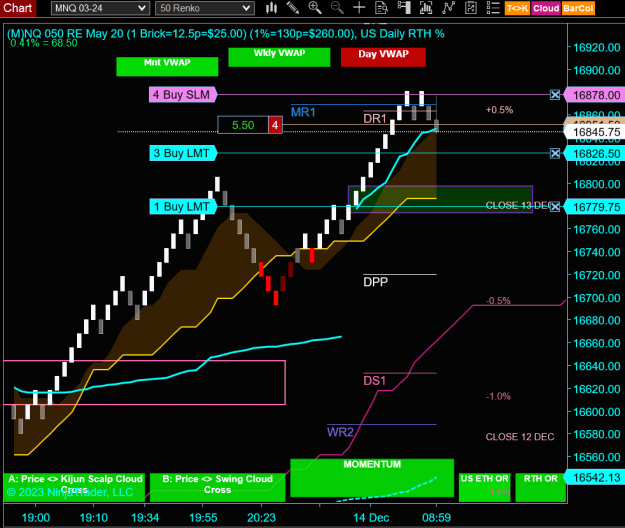The height and width of the screenshot is (528, 625).
Task: Click the 16779.75 order price tag
Action: 596,207
